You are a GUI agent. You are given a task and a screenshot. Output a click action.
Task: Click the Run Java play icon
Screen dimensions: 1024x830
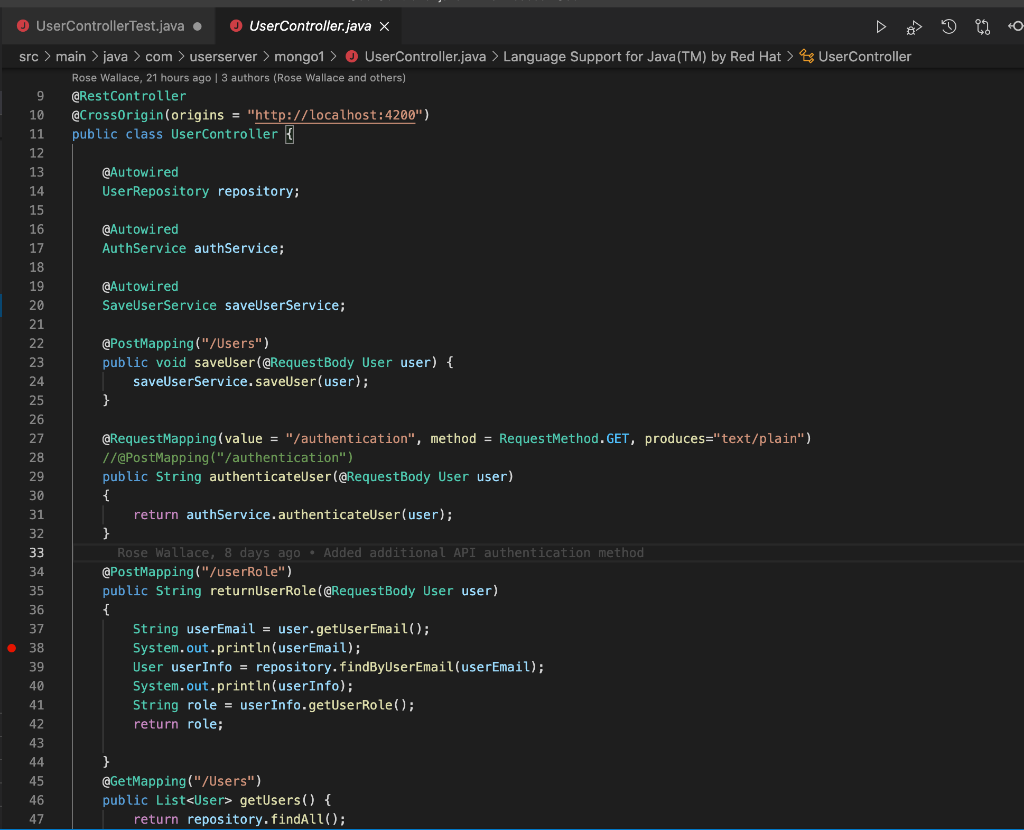(881, 27)
